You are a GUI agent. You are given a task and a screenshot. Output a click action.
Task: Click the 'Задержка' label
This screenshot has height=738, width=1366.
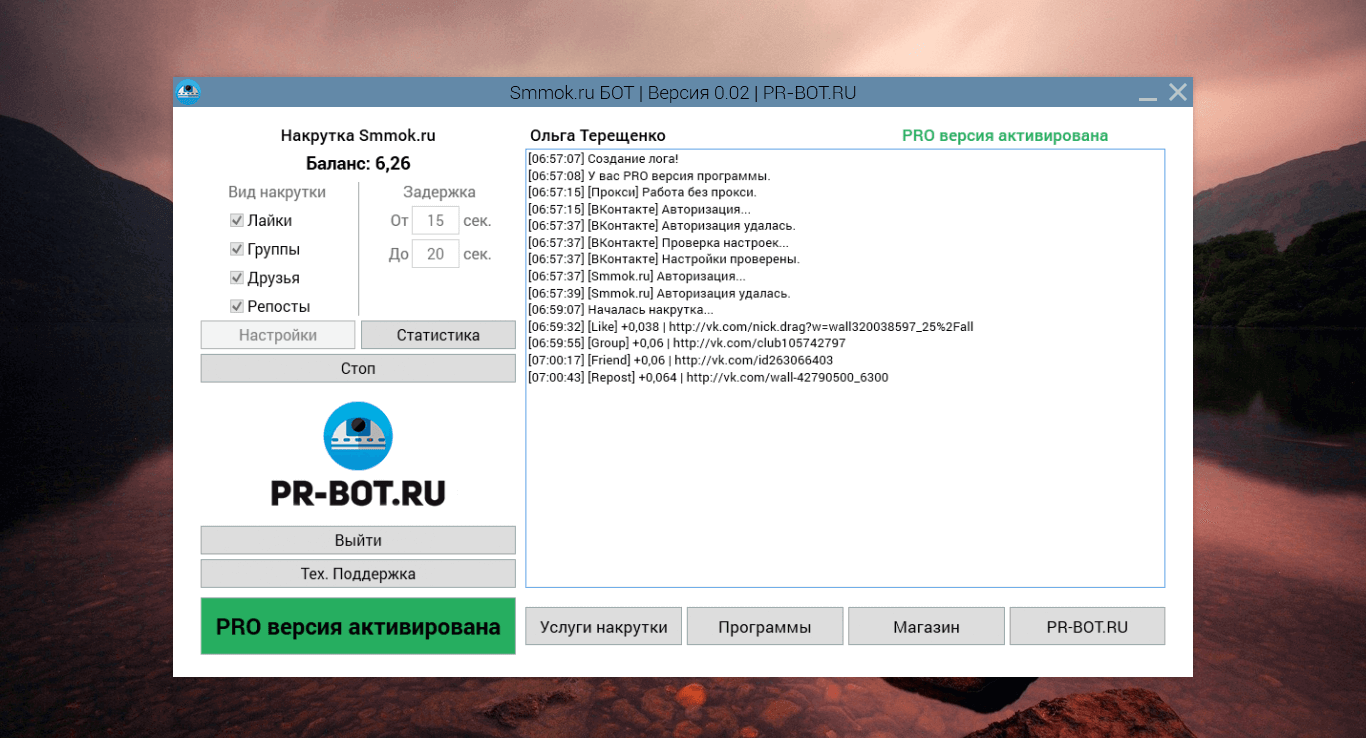(x=440, y=192)
